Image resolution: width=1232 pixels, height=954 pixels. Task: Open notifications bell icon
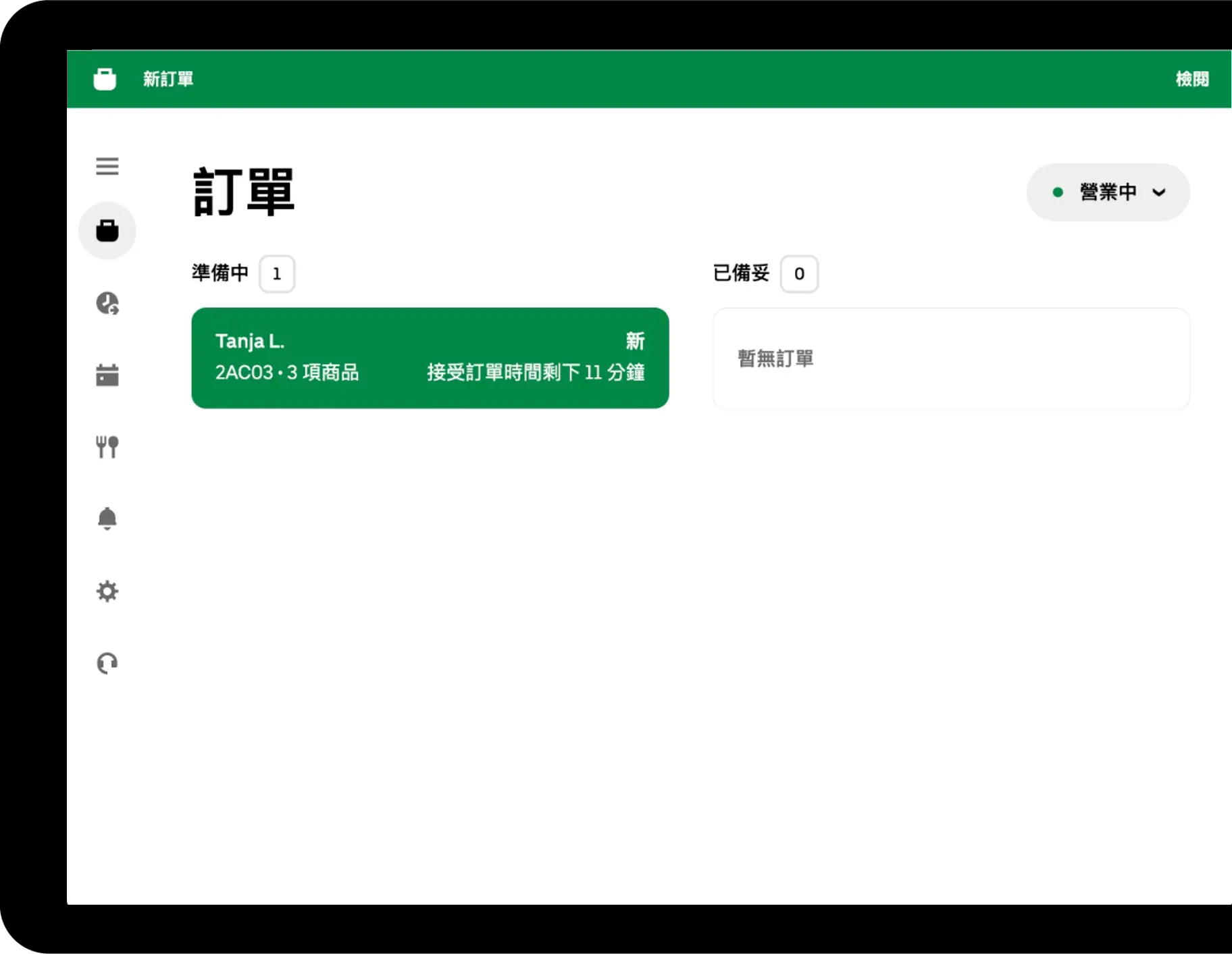point(107,519)
